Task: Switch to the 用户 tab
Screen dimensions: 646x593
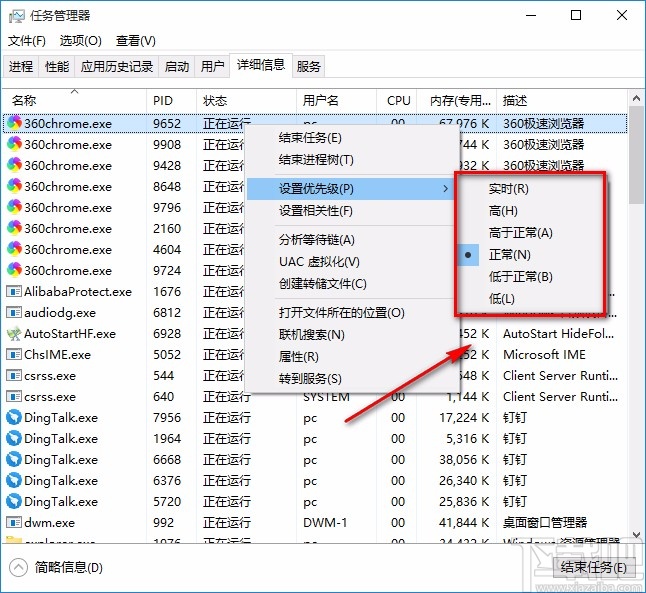Action: point(212,66)
